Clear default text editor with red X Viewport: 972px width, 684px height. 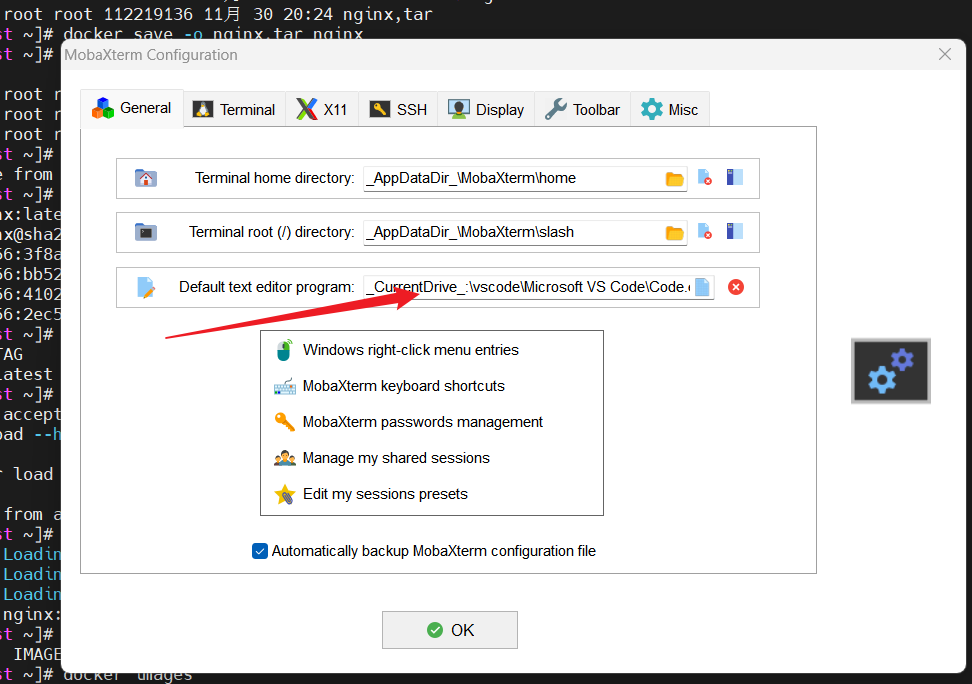pyautogui.click(x=736, y=287)
